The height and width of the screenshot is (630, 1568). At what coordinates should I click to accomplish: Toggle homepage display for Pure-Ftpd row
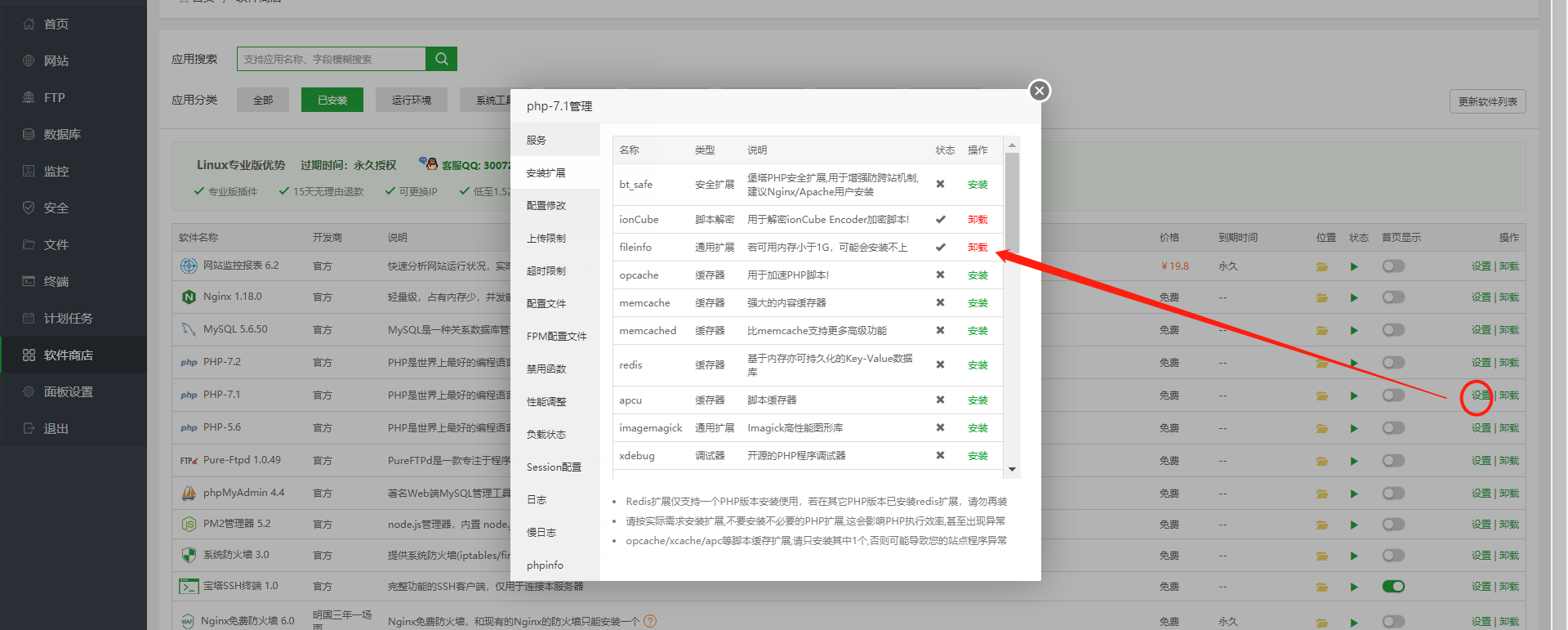(1393, 460)
